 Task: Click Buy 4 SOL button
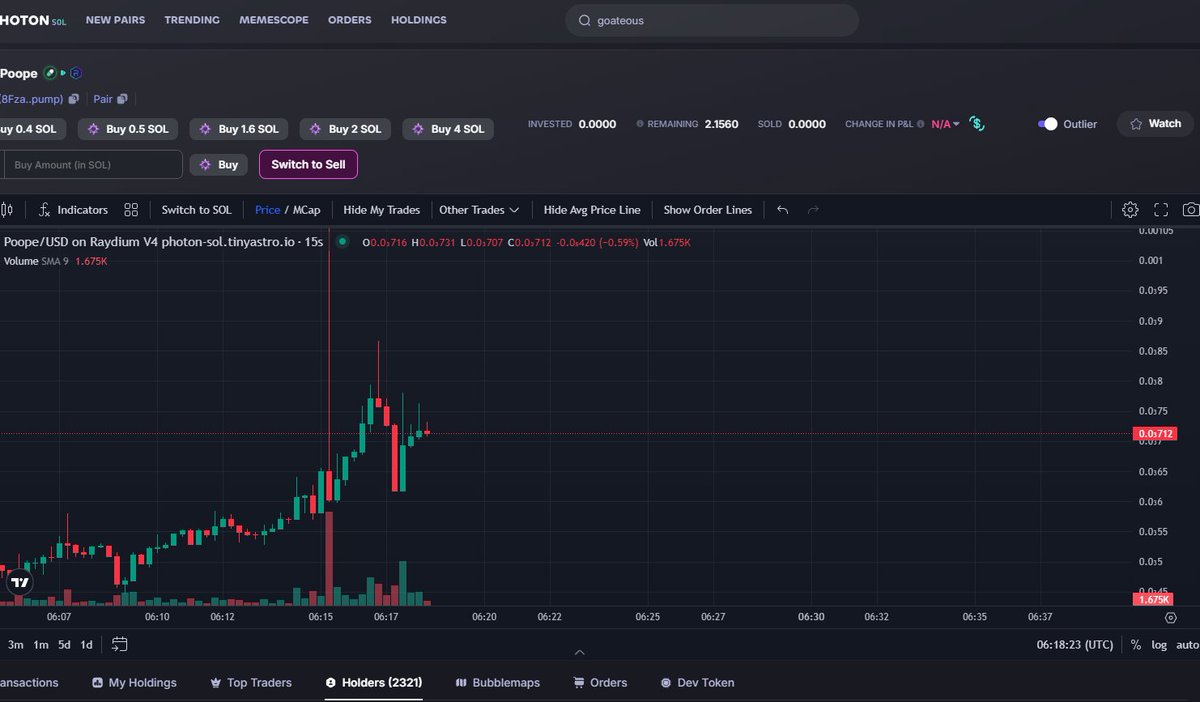click(x=448, y=129)
